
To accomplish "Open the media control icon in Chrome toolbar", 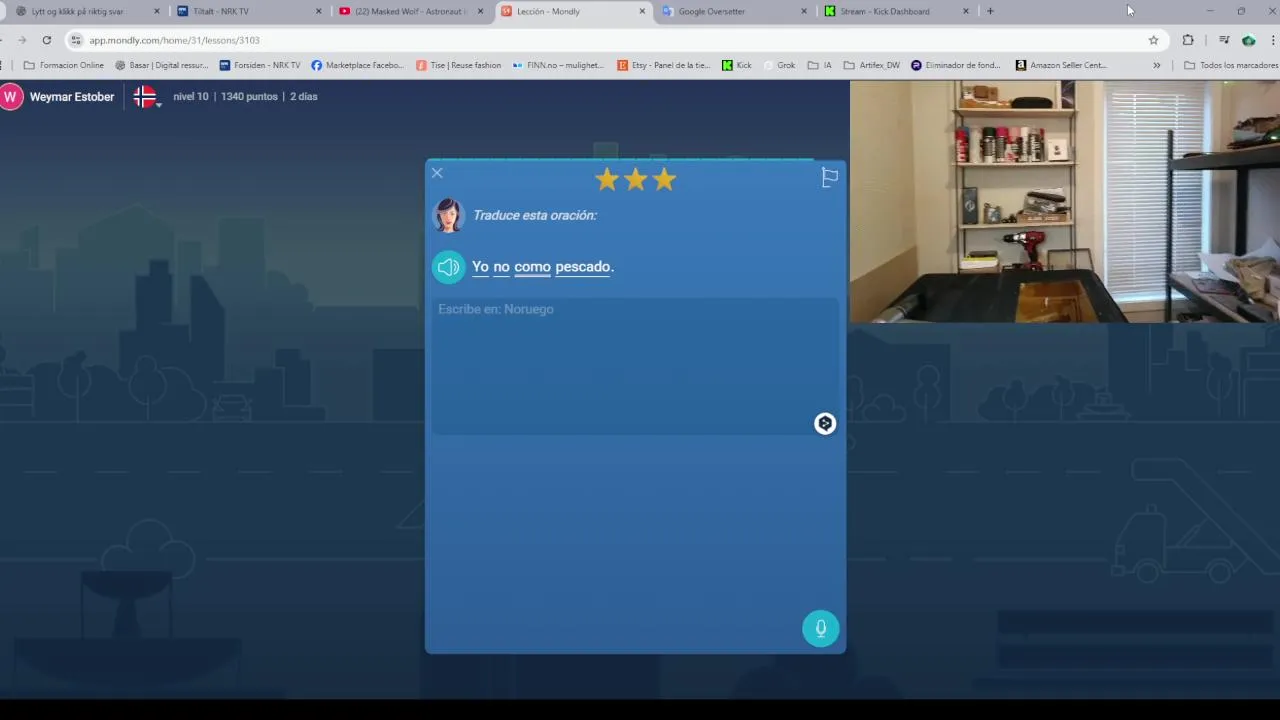I will click(x=1223, y=40).
